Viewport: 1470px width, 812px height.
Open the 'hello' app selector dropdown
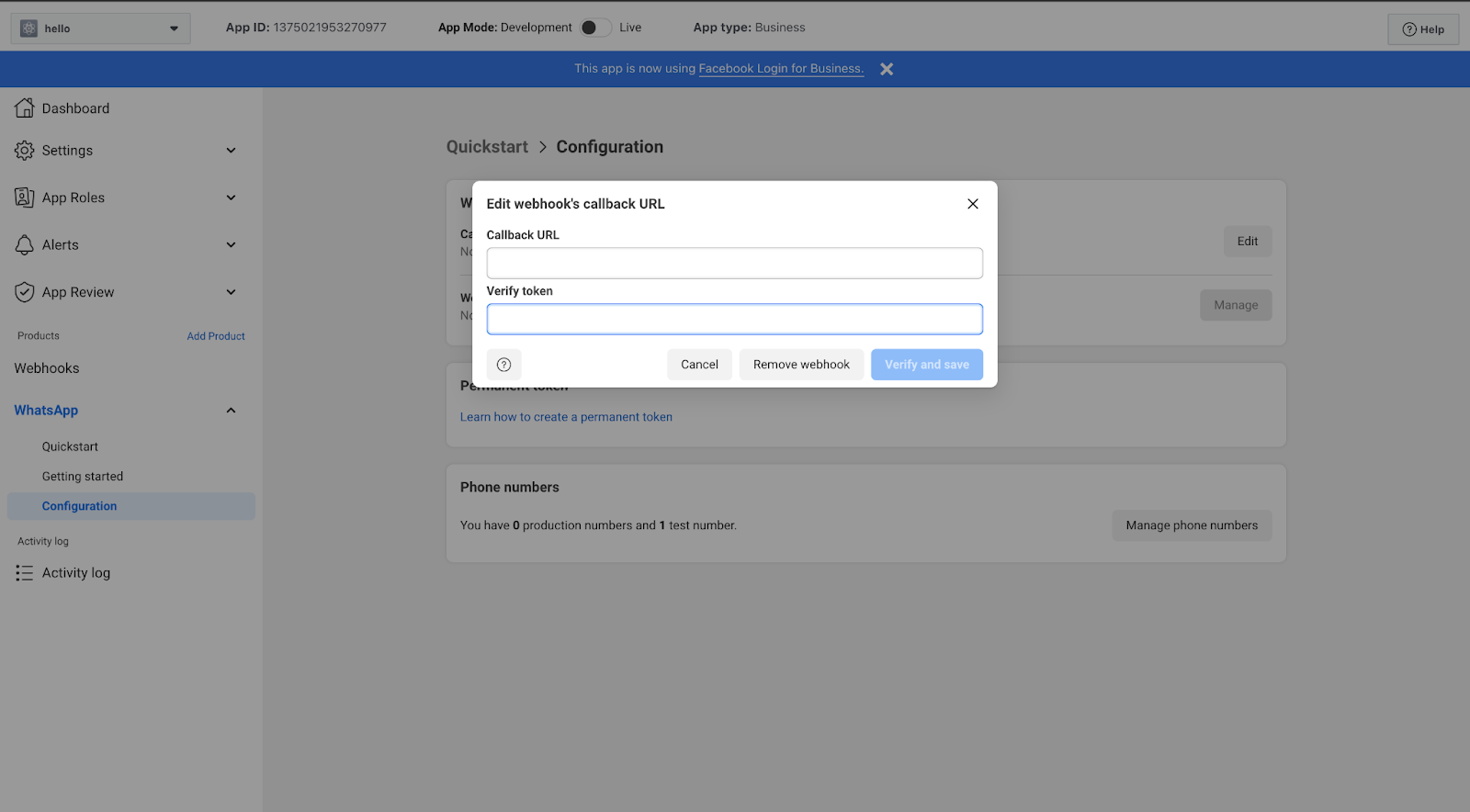(x=100, y=28)
